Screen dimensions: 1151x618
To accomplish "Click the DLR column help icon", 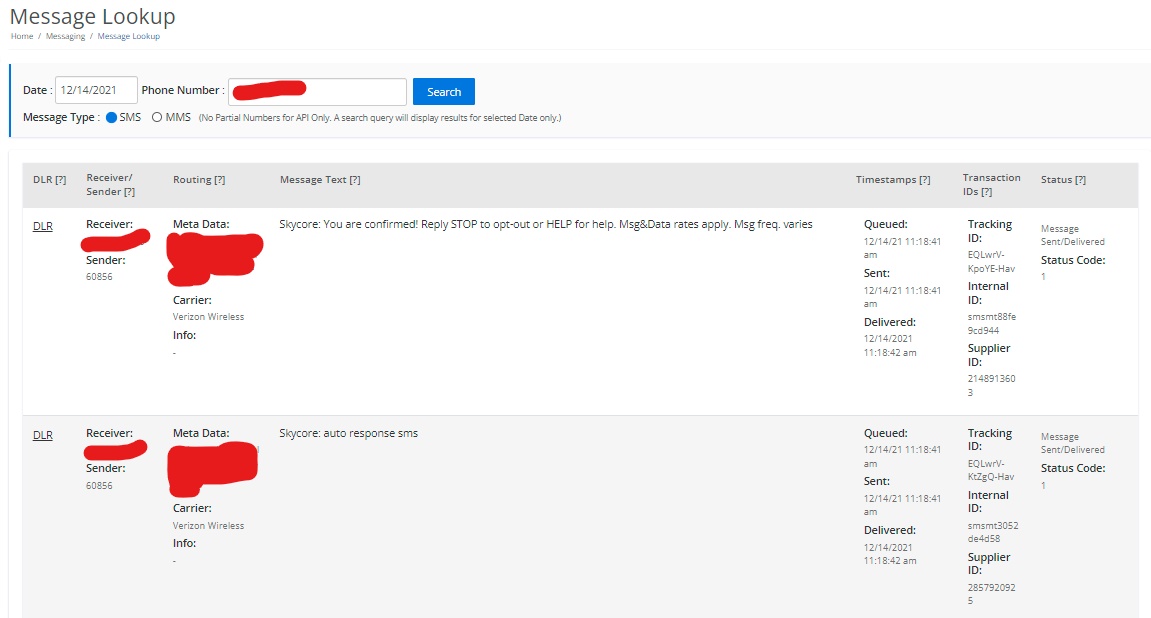I will [x=60, y=179].
